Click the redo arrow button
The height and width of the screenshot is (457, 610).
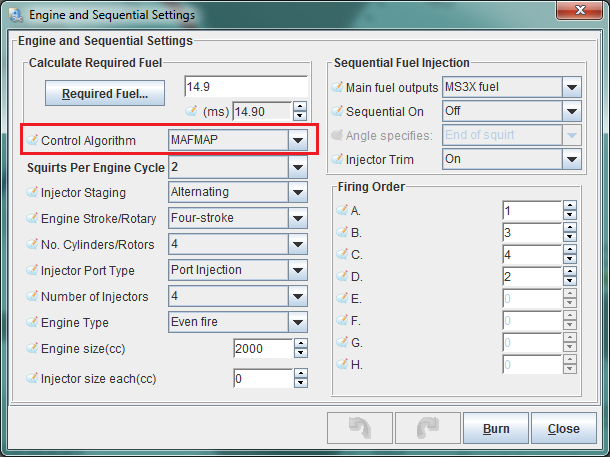[x=428, y=429]
